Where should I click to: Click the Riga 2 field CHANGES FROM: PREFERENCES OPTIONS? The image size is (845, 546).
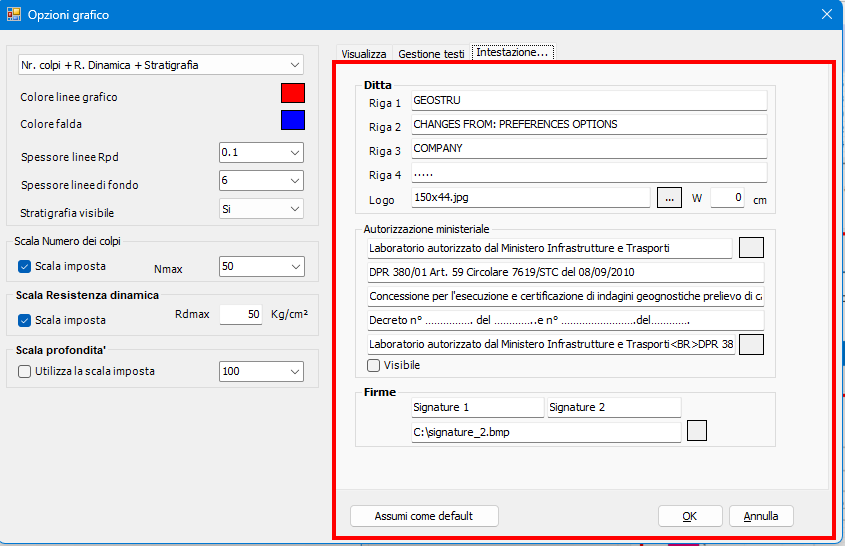coord(589,125)
